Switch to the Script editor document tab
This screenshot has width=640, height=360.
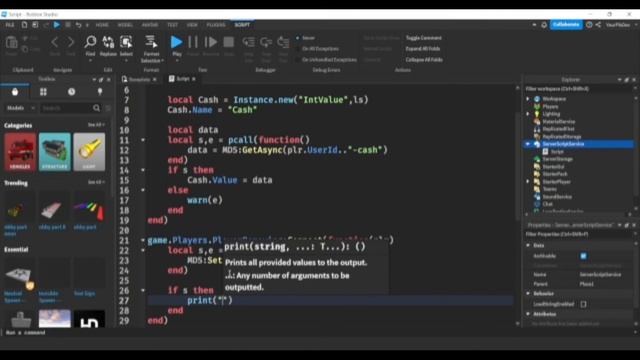click(183, 79)
